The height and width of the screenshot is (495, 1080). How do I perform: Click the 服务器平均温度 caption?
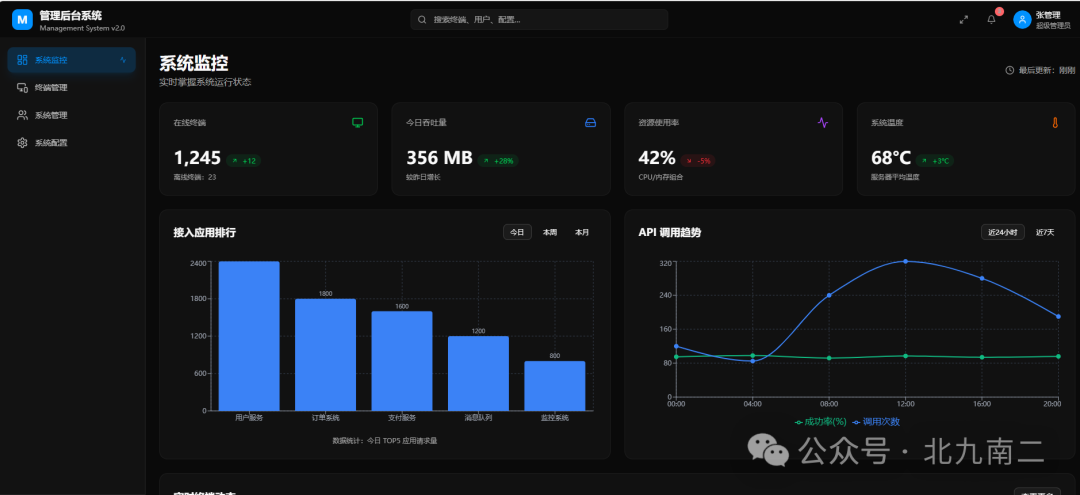coord(895,177)
